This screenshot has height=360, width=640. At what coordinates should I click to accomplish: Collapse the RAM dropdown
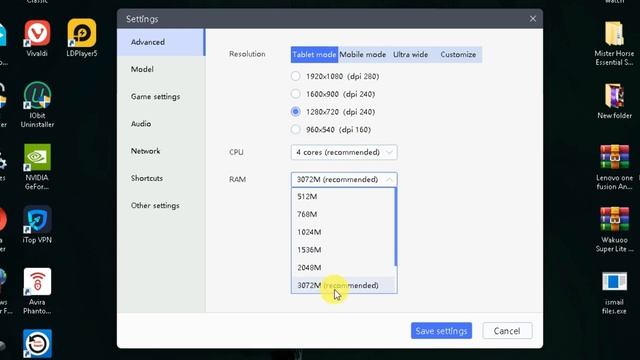point(344,179)
